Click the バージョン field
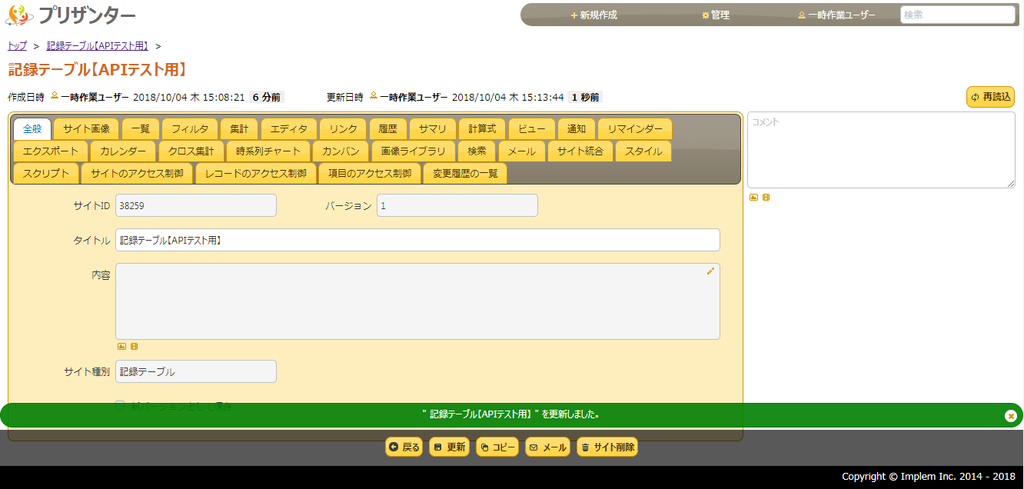This screenshot has width=1024, height=489. [x=457, y=206]
